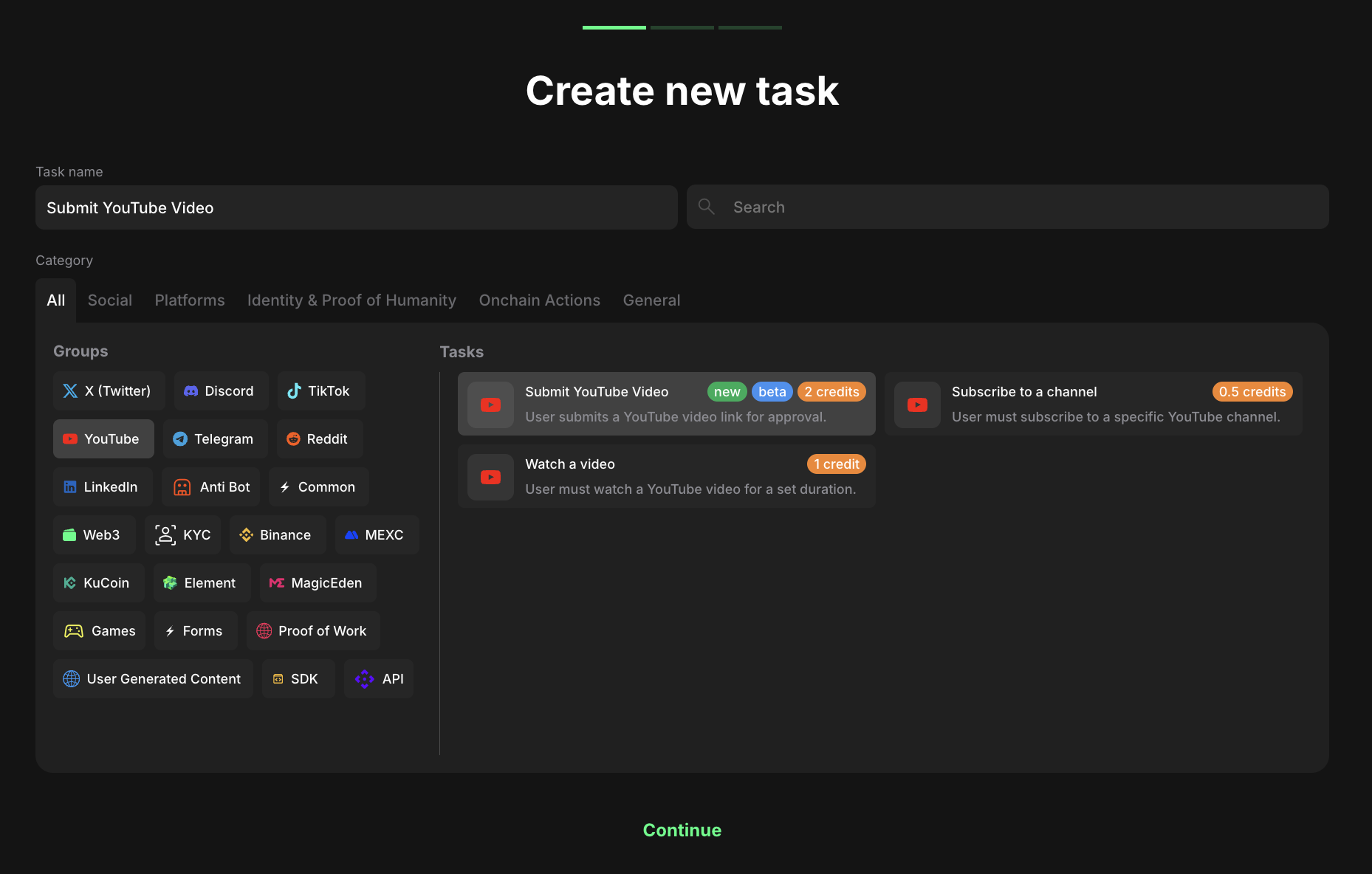
Task: Open the General category tab
Action: [x=651, y=300]
